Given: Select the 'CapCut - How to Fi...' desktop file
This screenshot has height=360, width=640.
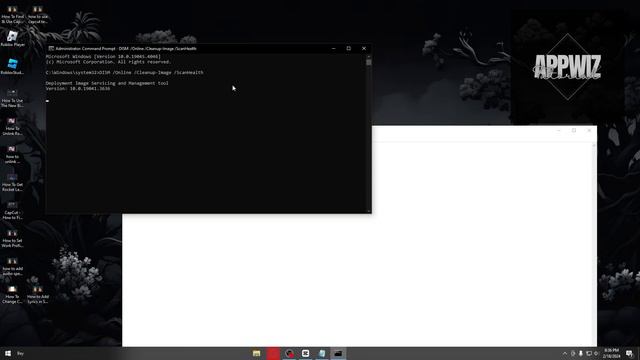Looking at the screenshot, I should [x=12, y=211].
